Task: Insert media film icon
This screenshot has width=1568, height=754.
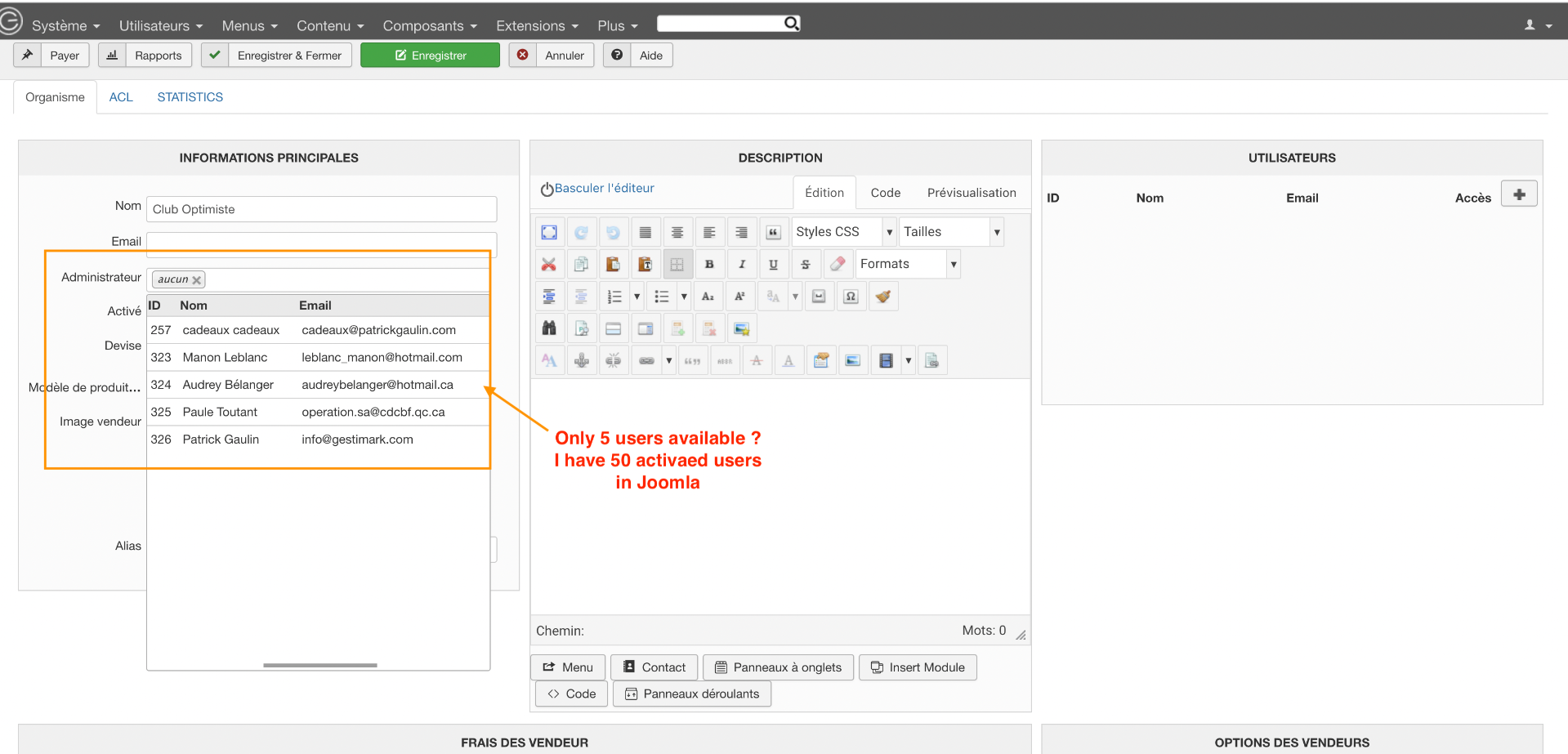Action: (886, 360)
